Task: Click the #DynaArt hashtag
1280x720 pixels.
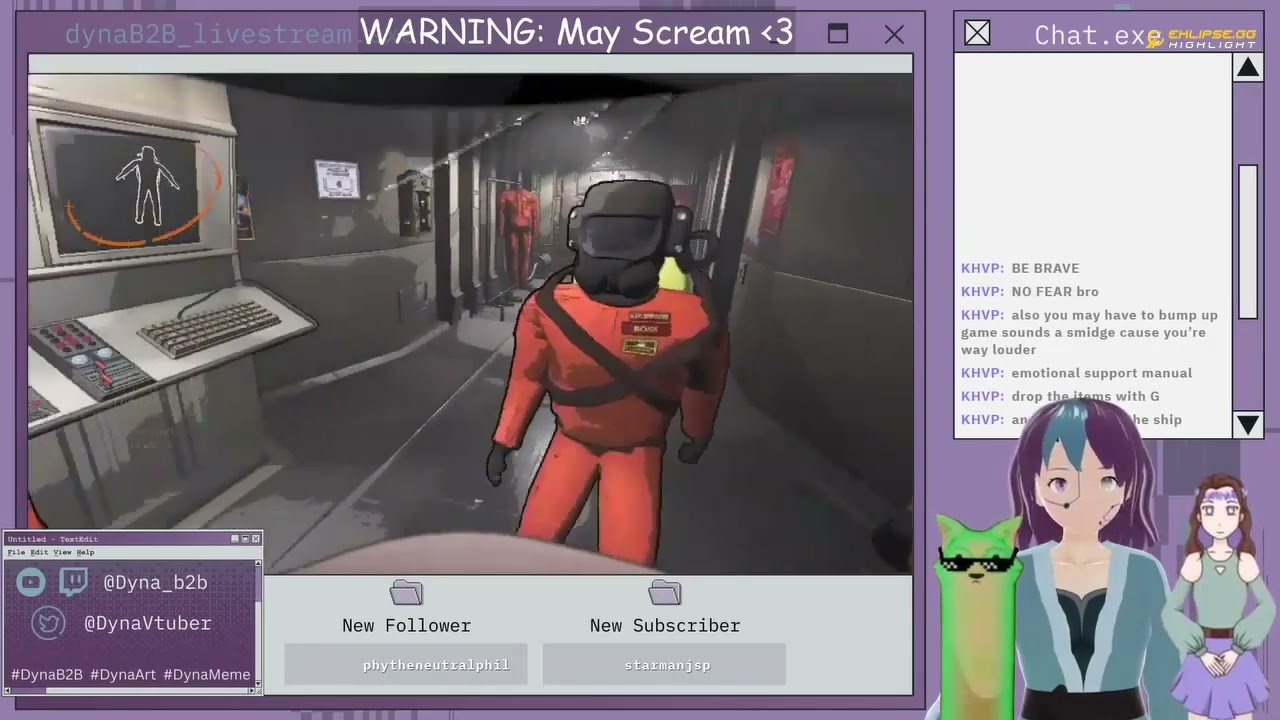Action: point(123,675)
